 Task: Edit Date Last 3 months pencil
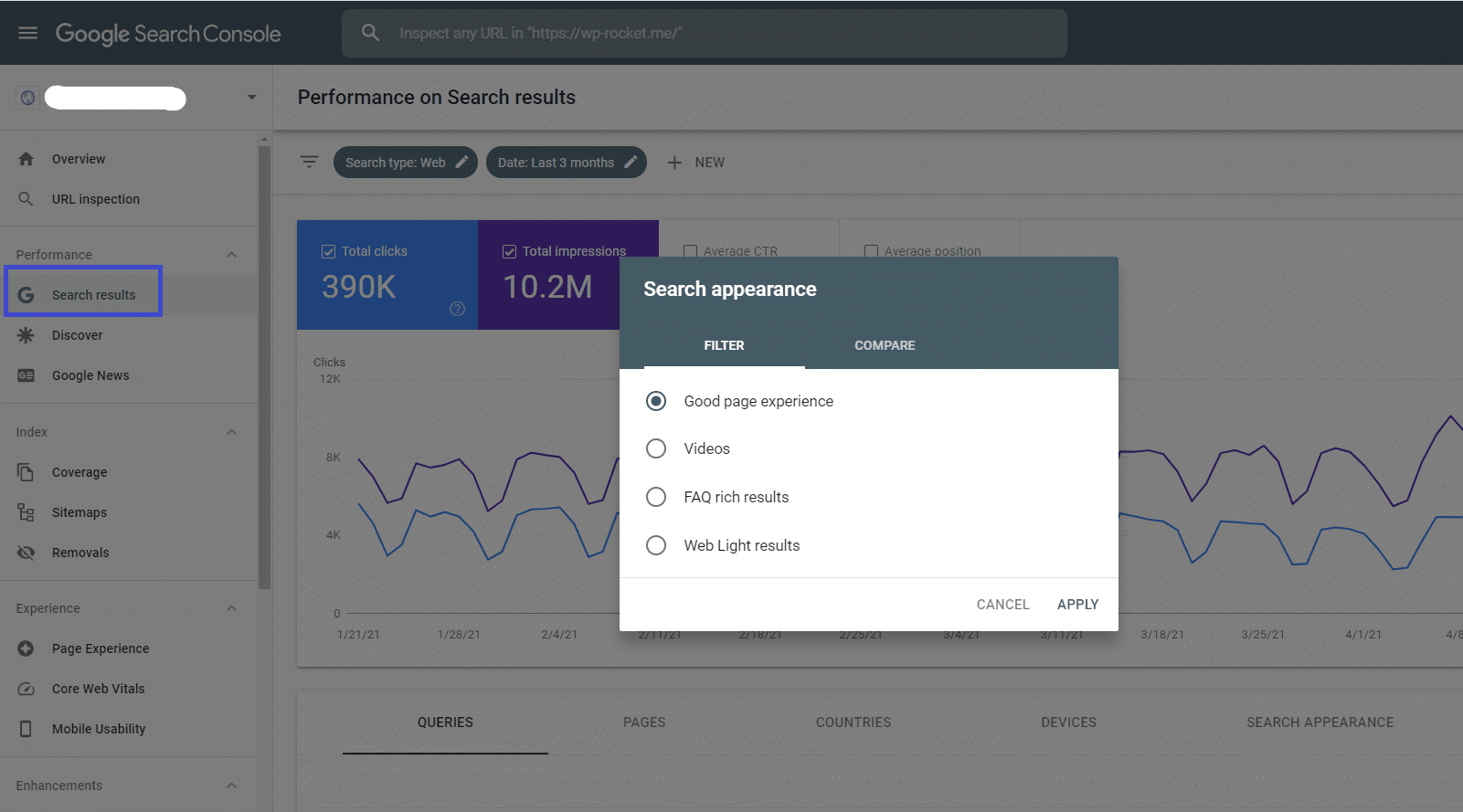click(631, 163)
